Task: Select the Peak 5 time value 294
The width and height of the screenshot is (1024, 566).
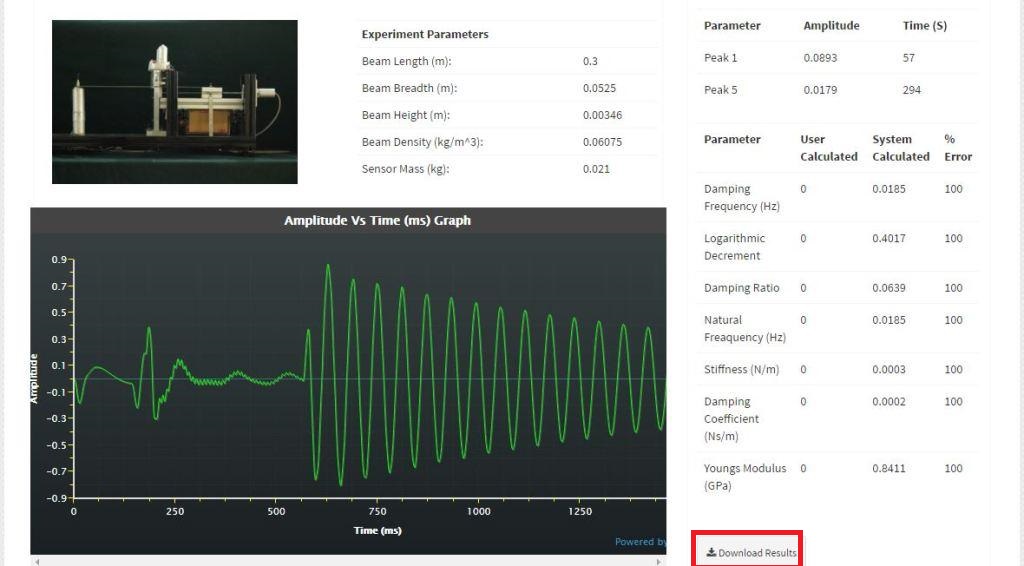Action: (x=912, y=89)
